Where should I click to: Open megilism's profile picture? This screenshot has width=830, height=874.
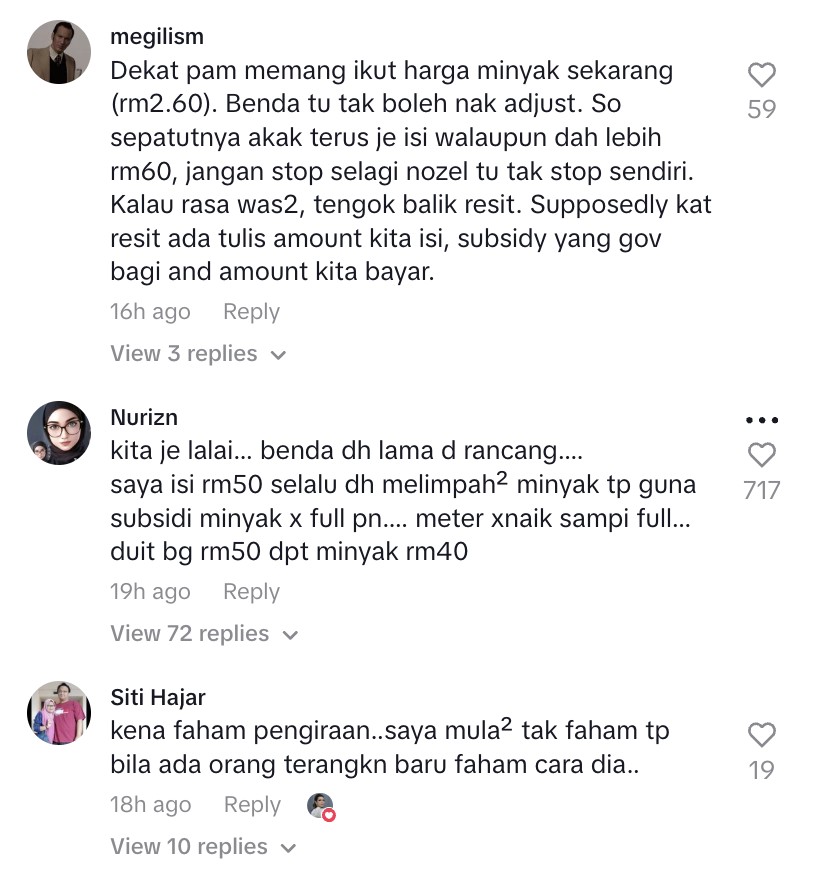click(x=59, y=52)
